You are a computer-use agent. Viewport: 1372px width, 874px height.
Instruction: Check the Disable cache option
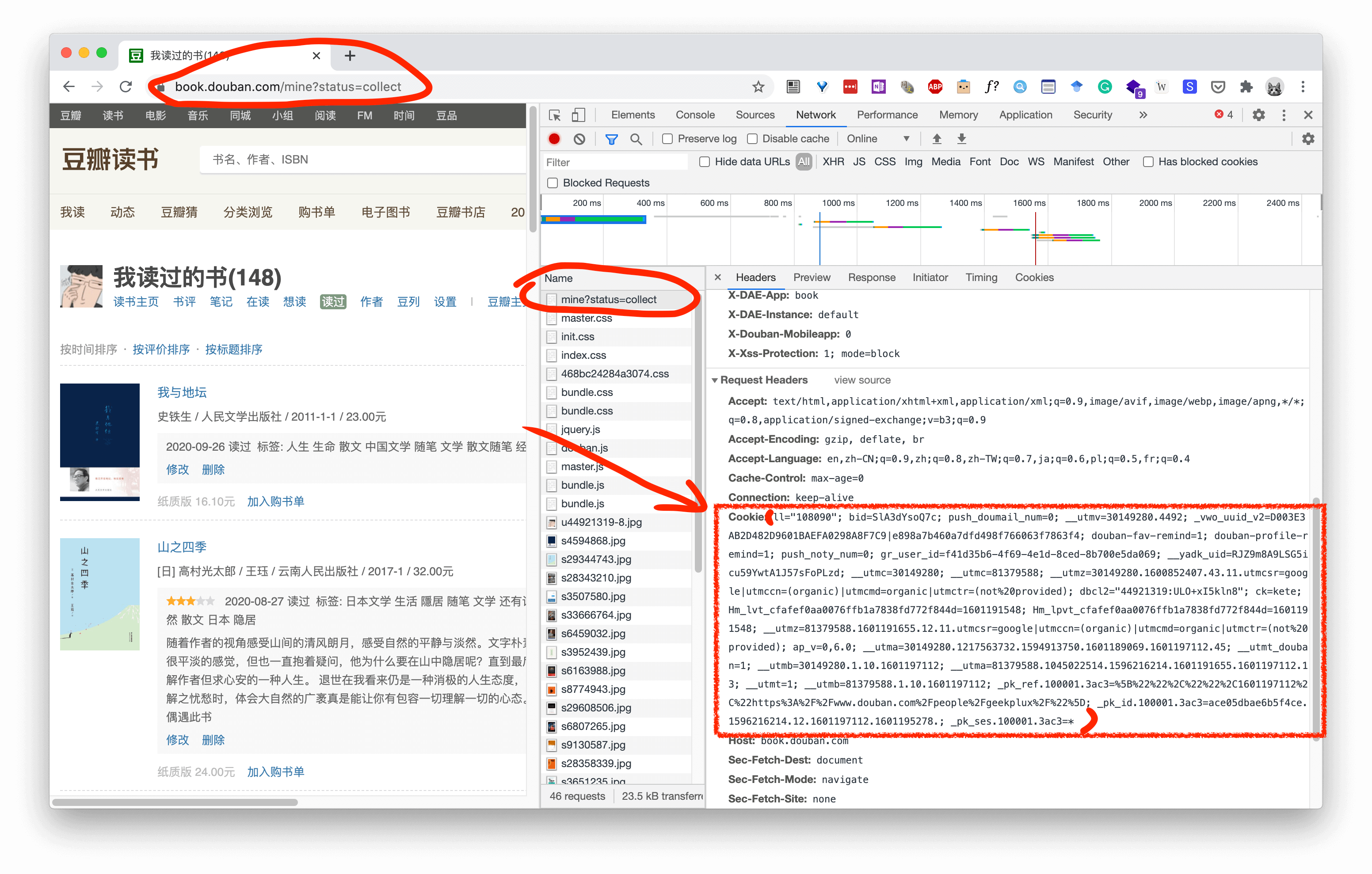click(752, 138)
